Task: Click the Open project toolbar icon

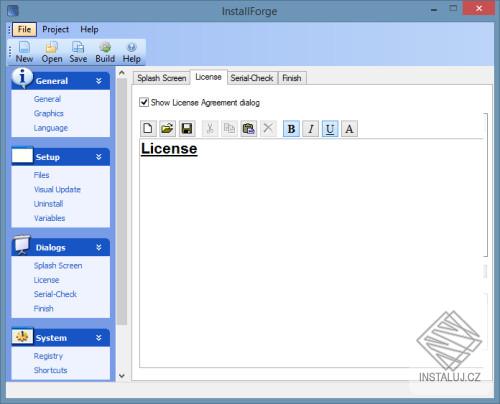Action: (52, 52)
